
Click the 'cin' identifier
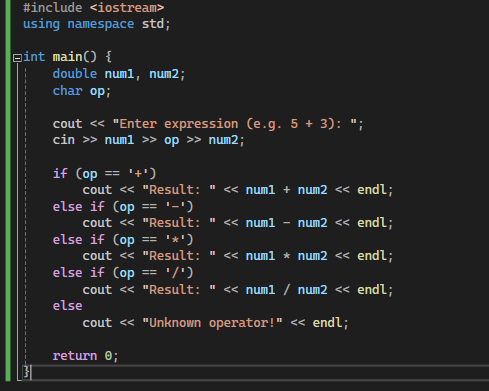click(64, 140)
